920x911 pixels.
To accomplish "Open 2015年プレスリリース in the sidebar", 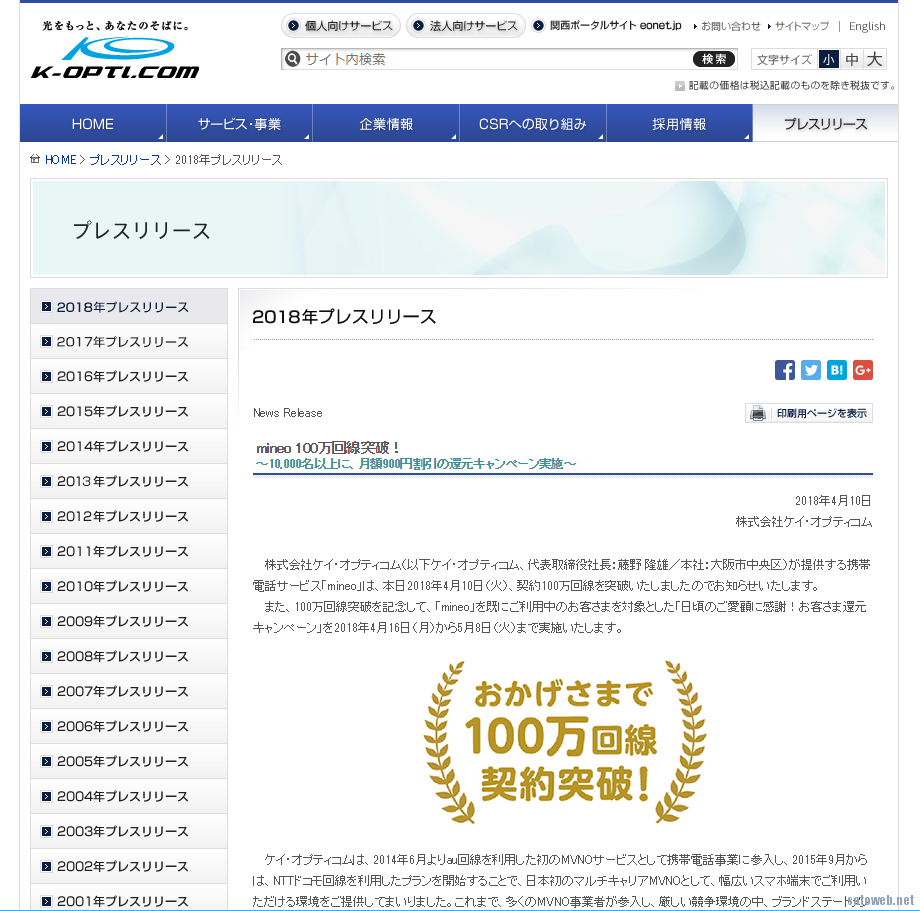I will pyautogui.click(x=129, y=411).
